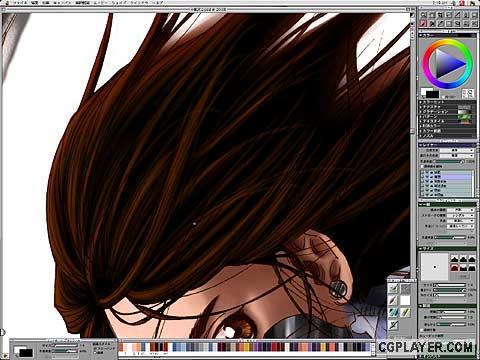Viewport: 480px width, 360px height.
Task: Select the freehand draw style radio button
Action: coord(95,349)
